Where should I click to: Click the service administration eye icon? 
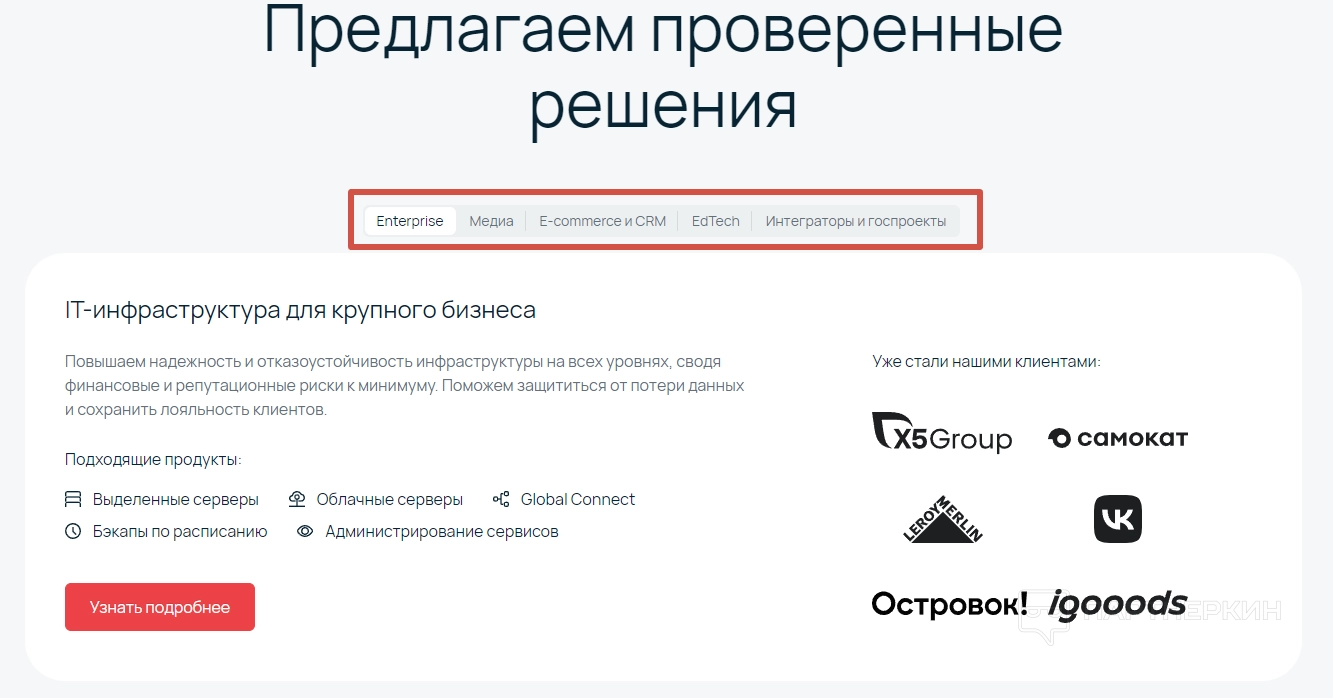click(x=305, y=531)
